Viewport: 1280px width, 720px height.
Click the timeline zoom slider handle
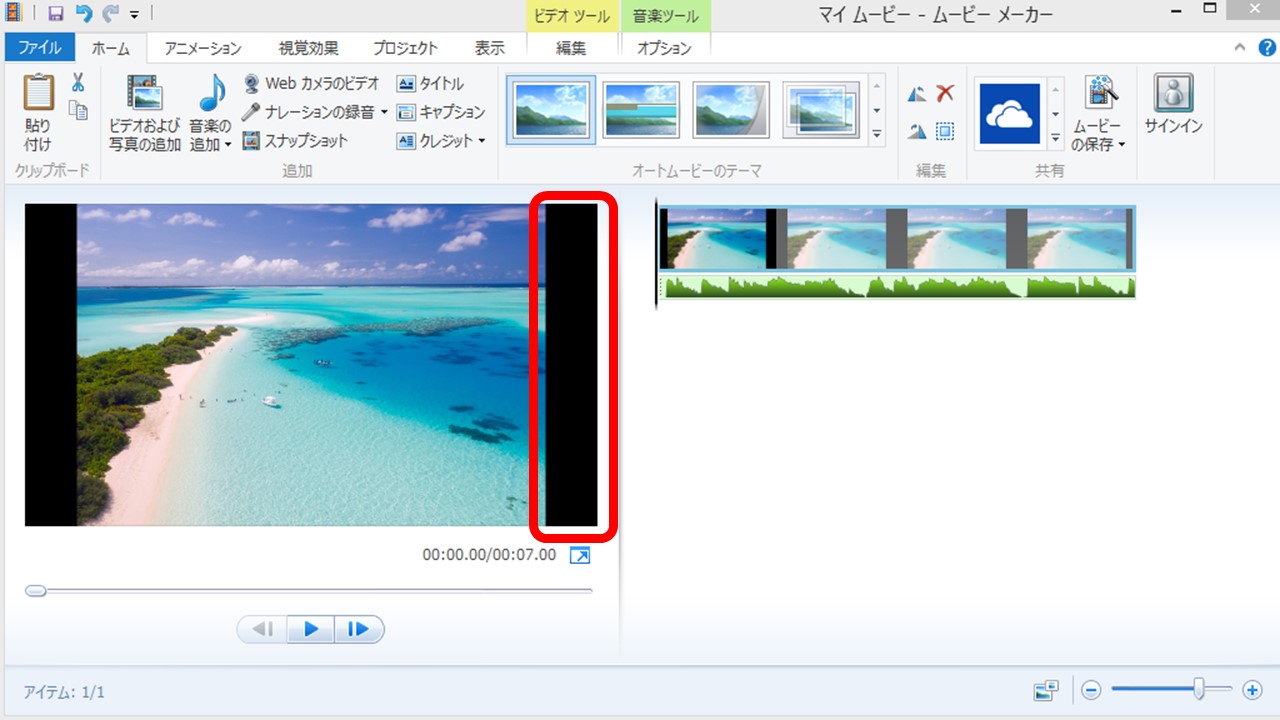click(x=1199, y=689)
